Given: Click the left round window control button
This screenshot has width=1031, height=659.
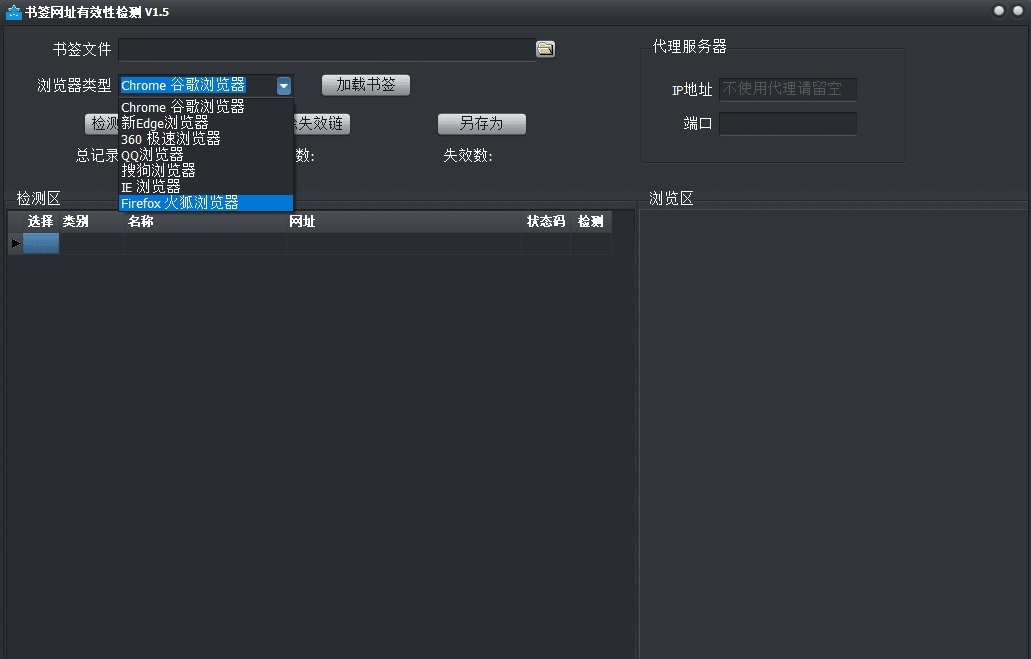Looking at the screenshot, I should pos(999,11).
